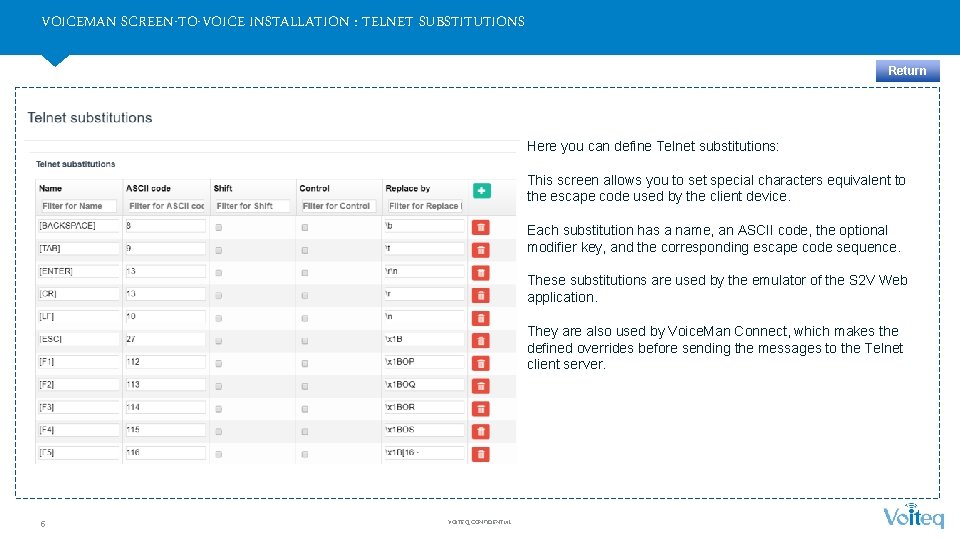
Task: Remove the [ENTER] substitution using trash icon
Action: coord(481,272)
